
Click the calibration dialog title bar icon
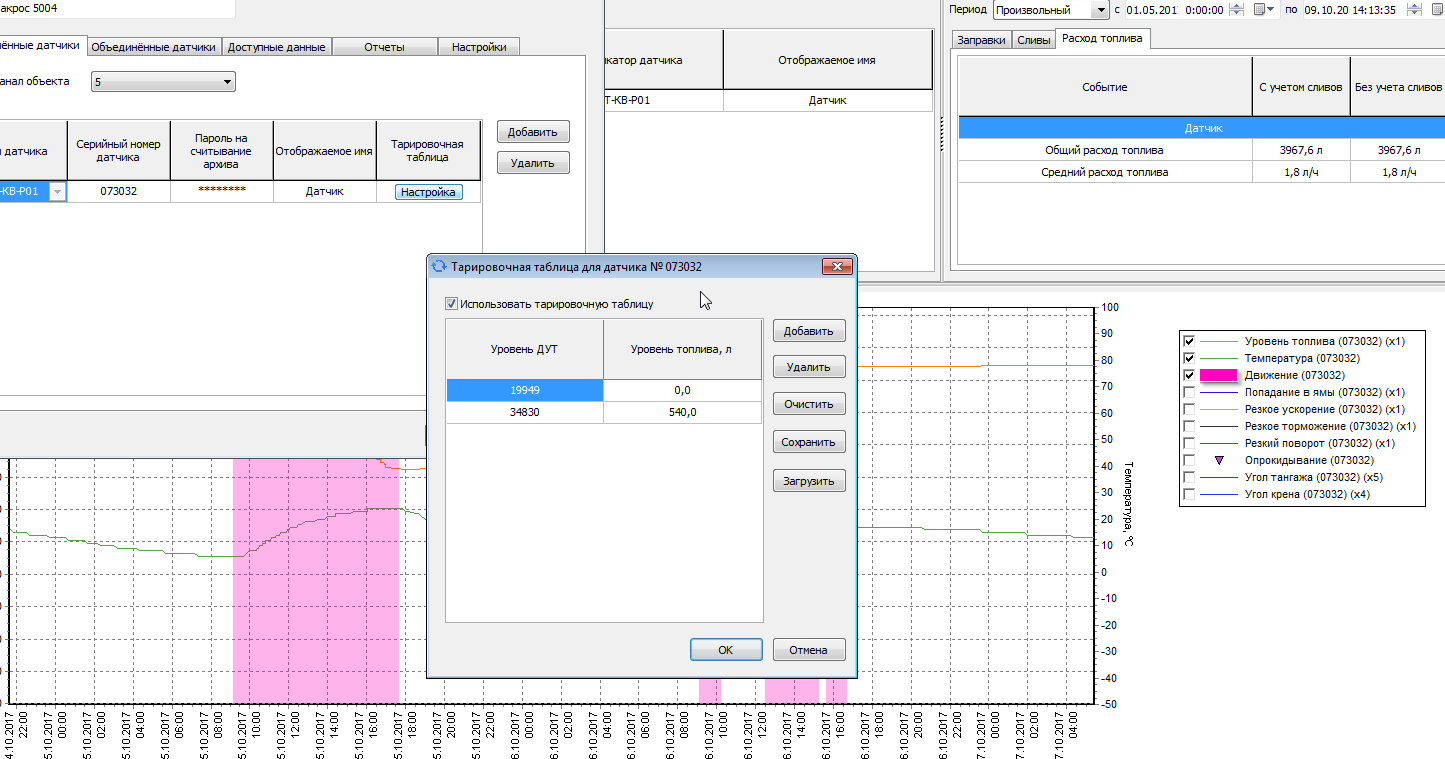(x=438, y=267)
